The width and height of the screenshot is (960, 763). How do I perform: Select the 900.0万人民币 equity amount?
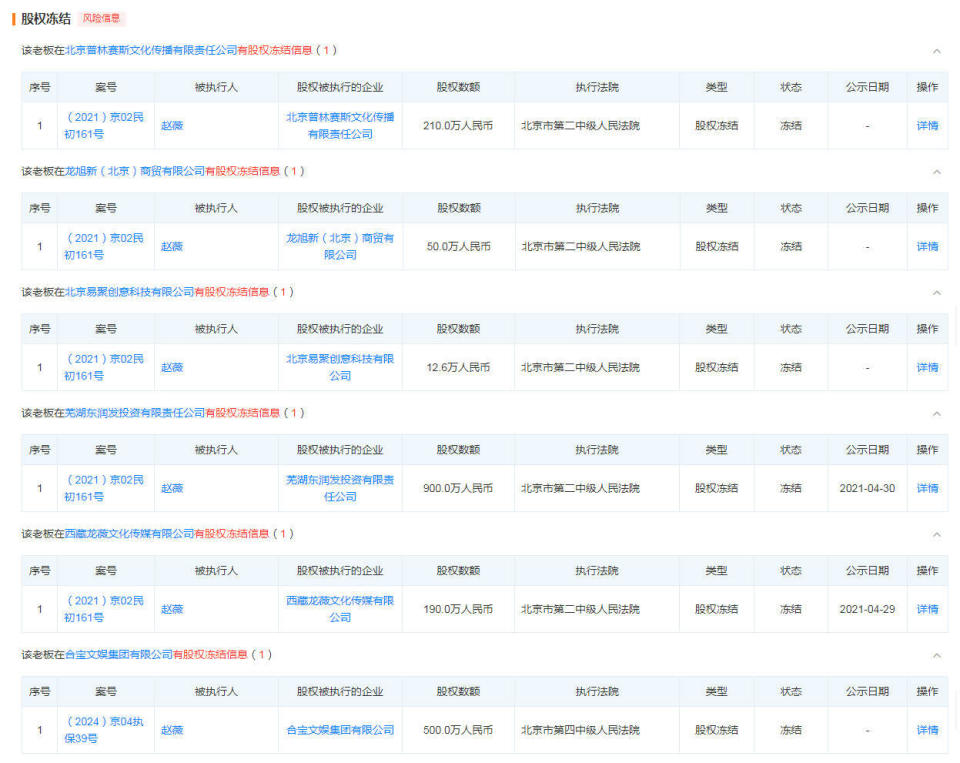[x=458, y=488]
